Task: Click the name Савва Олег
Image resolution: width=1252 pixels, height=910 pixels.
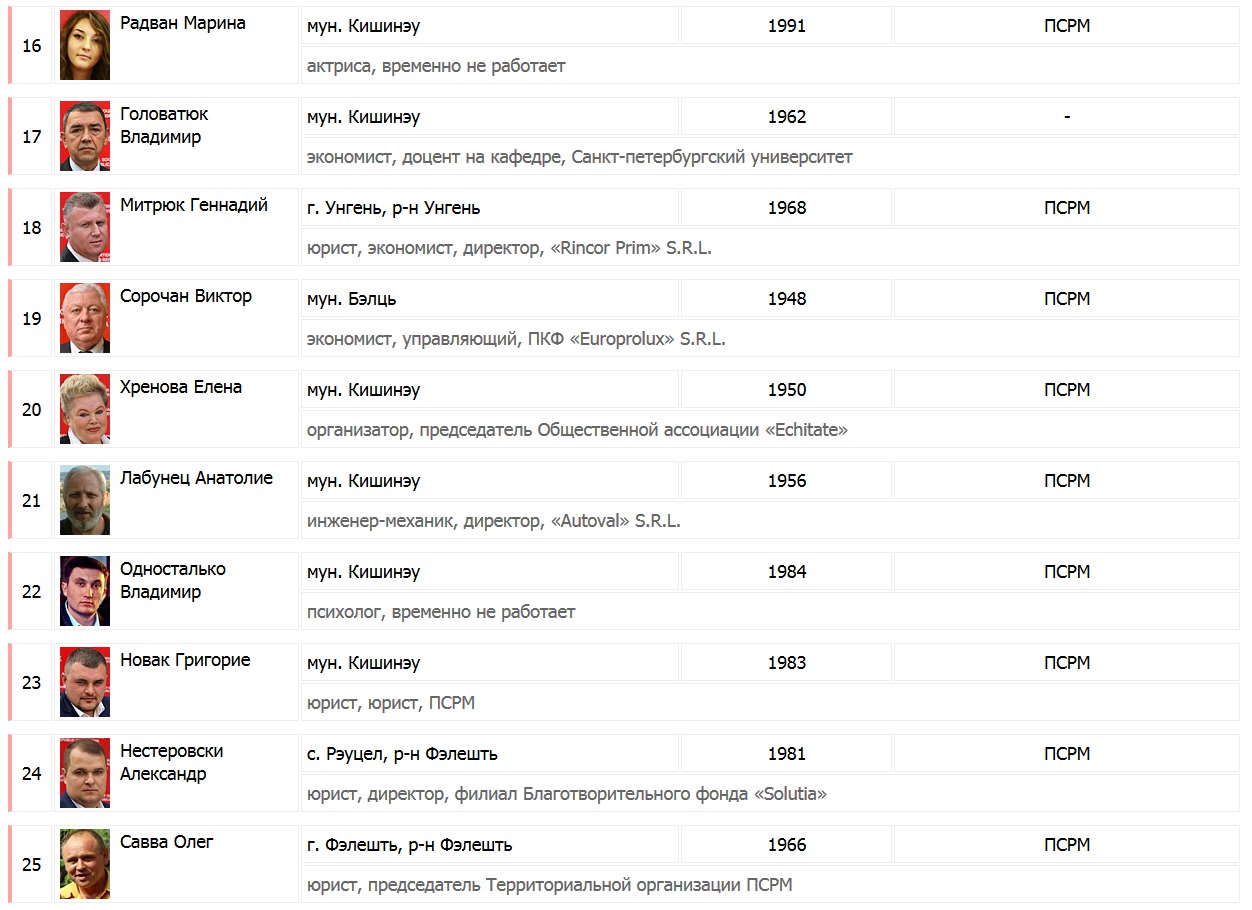Action: click(x=167, y=842)
